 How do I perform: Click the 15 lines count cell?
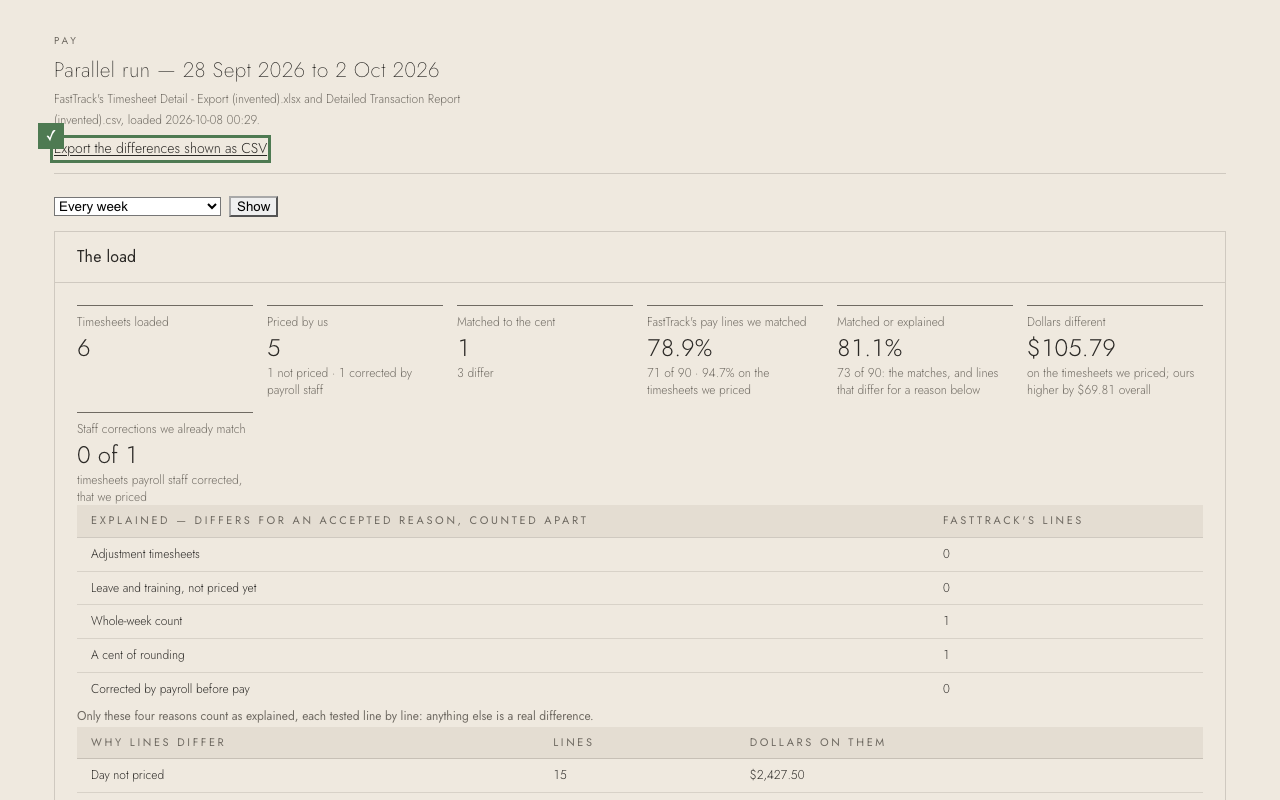[x=560, y=775]
